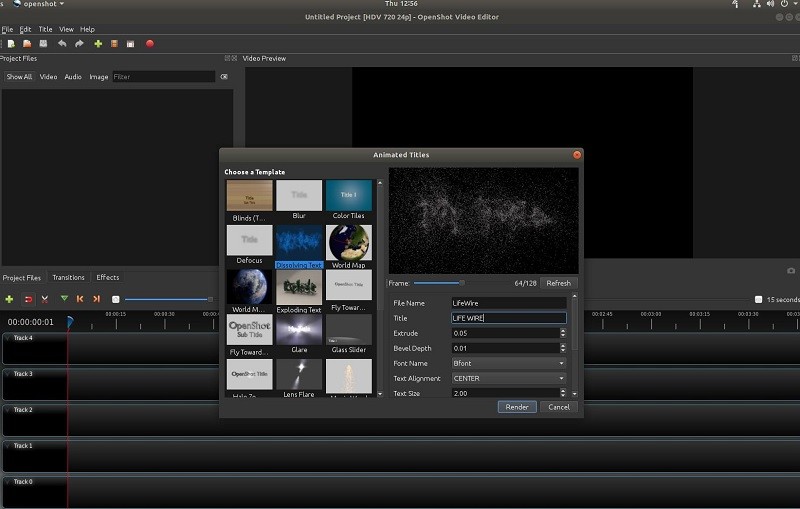Click the Open Project folder icon
800x509 pixels.
27,44
